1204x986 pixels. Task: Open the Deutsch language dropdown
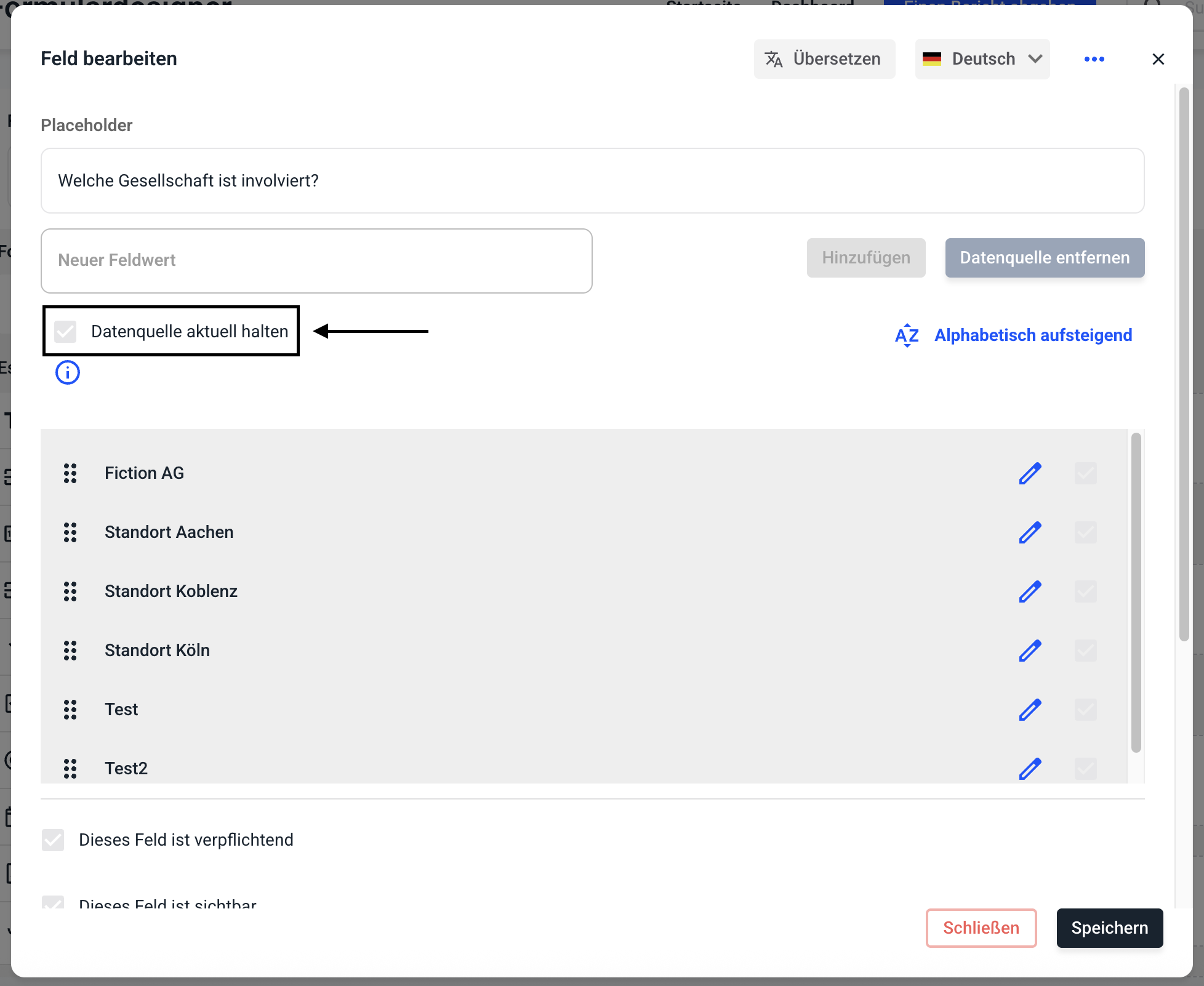(982, 59)
